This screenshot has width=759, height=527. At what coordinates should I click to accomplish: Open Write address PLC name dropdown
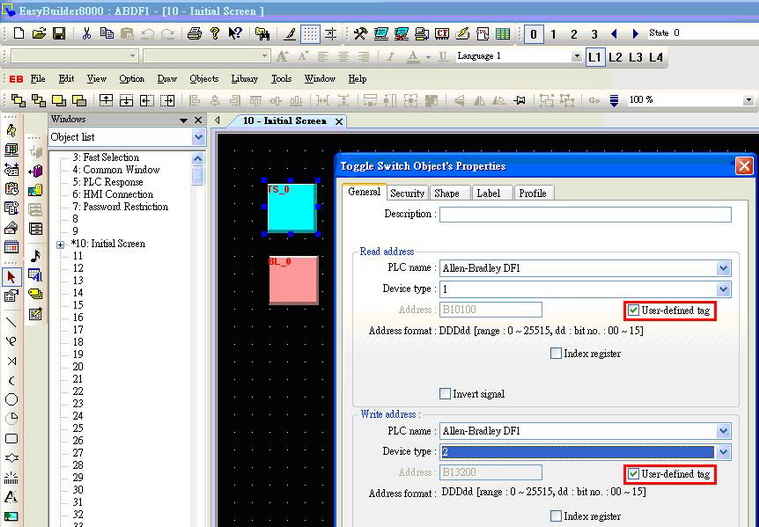(x=723, y=431)
